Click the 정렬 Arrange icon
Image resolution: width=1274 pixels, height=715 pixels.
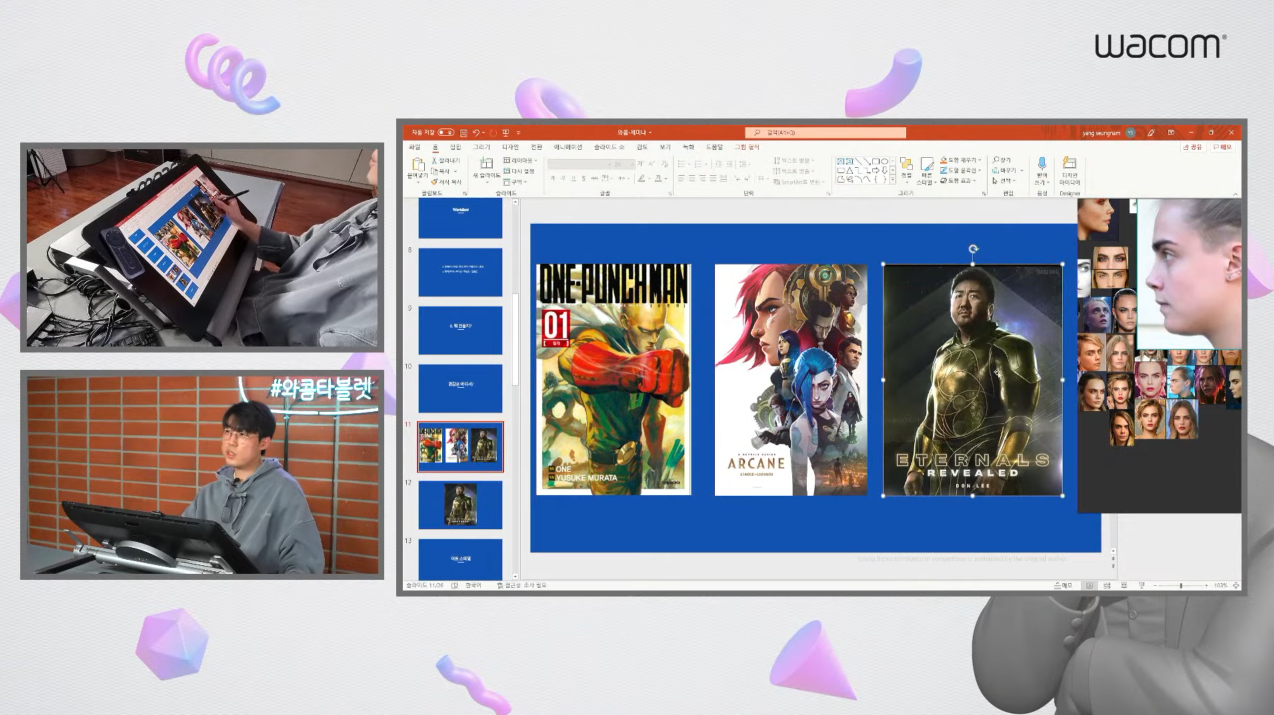click(906, 163)
